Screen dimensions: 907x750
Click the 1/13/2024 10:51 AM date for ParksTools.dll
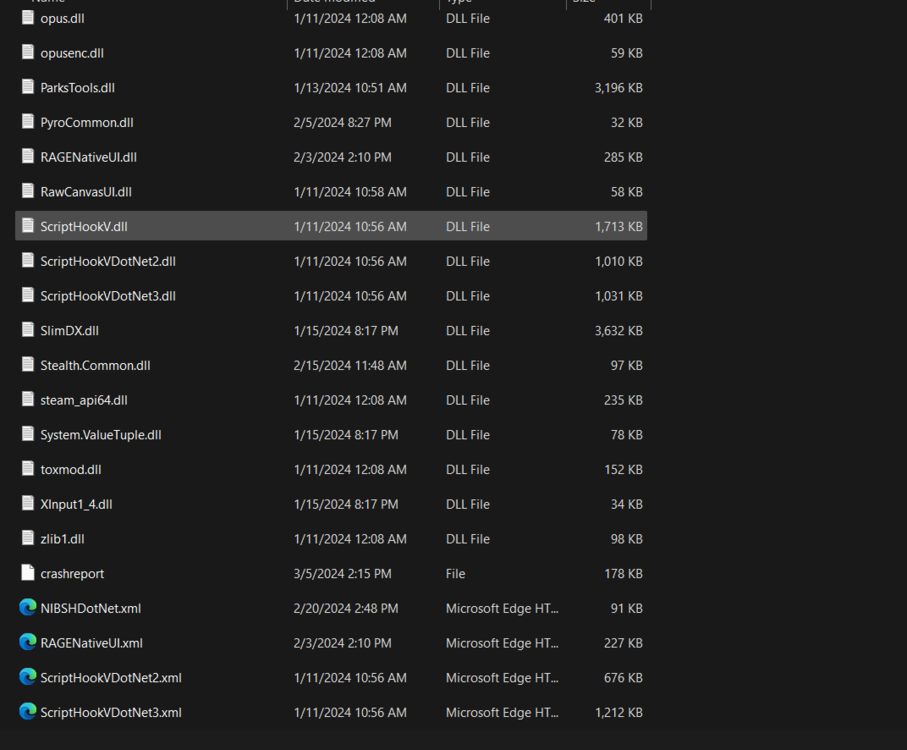(350, 88)
